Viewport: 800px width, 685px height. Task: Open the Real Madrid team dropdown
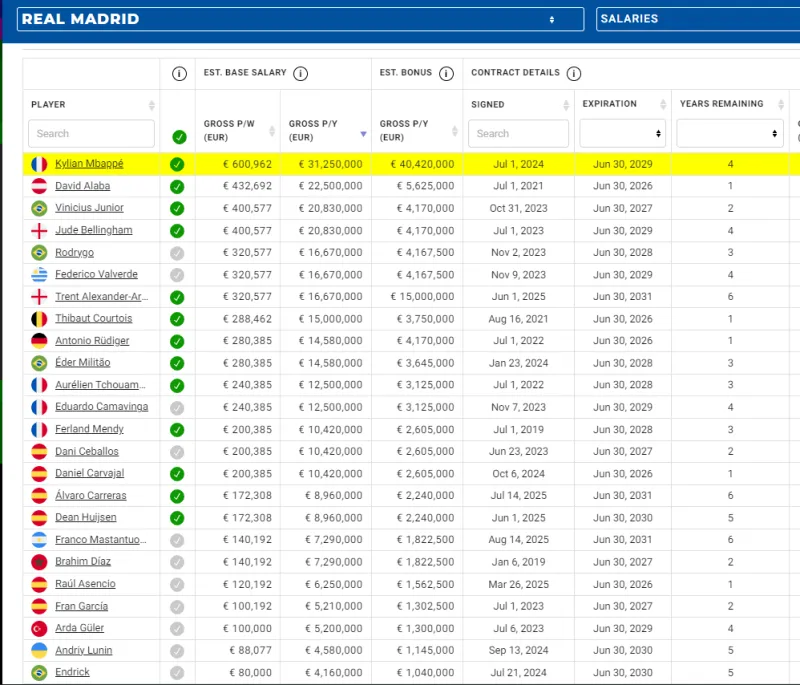coord(300,19)
